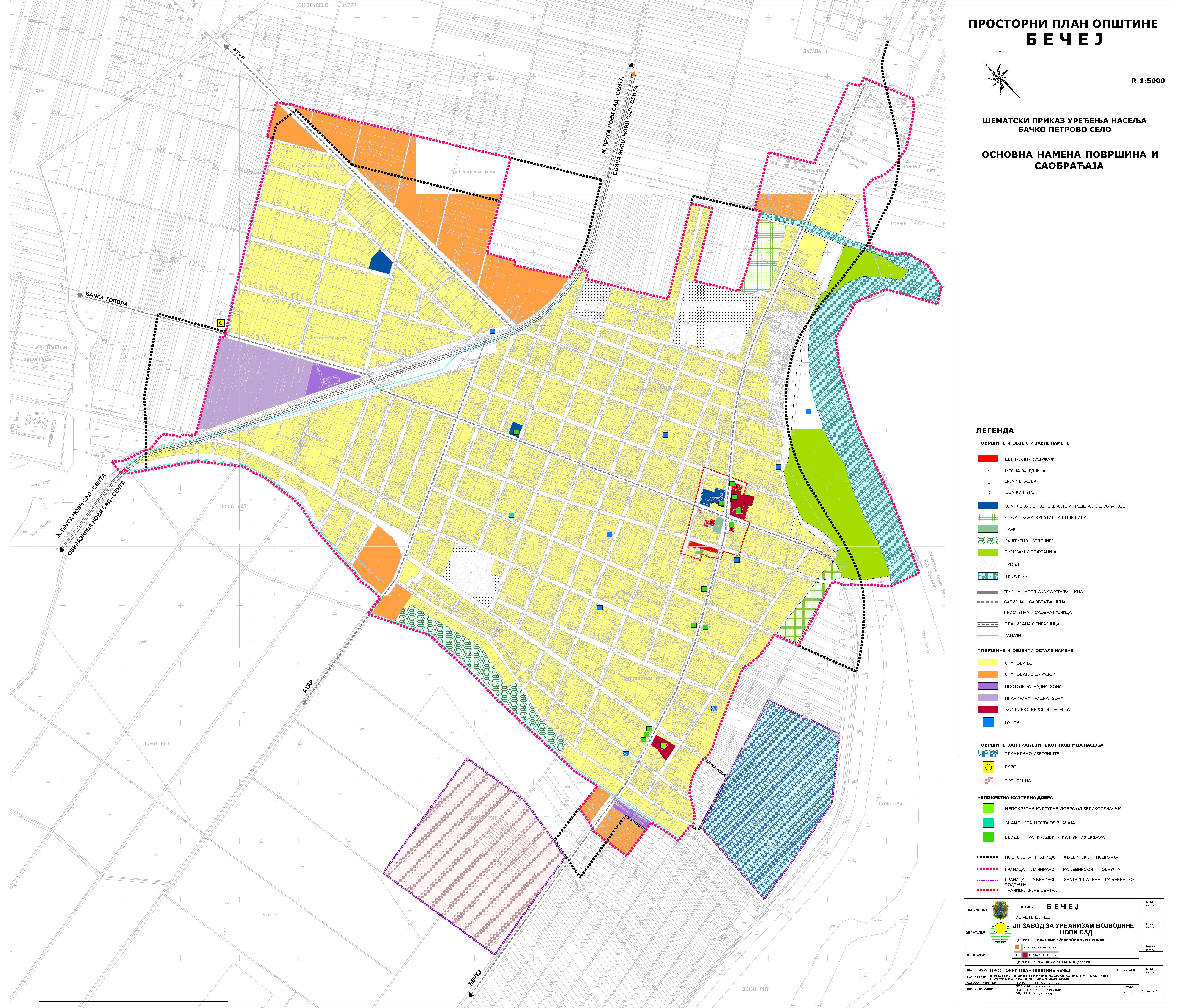Click the orange logo square in title block
The image size is (1185, 1008).
tap(1017, 947)
